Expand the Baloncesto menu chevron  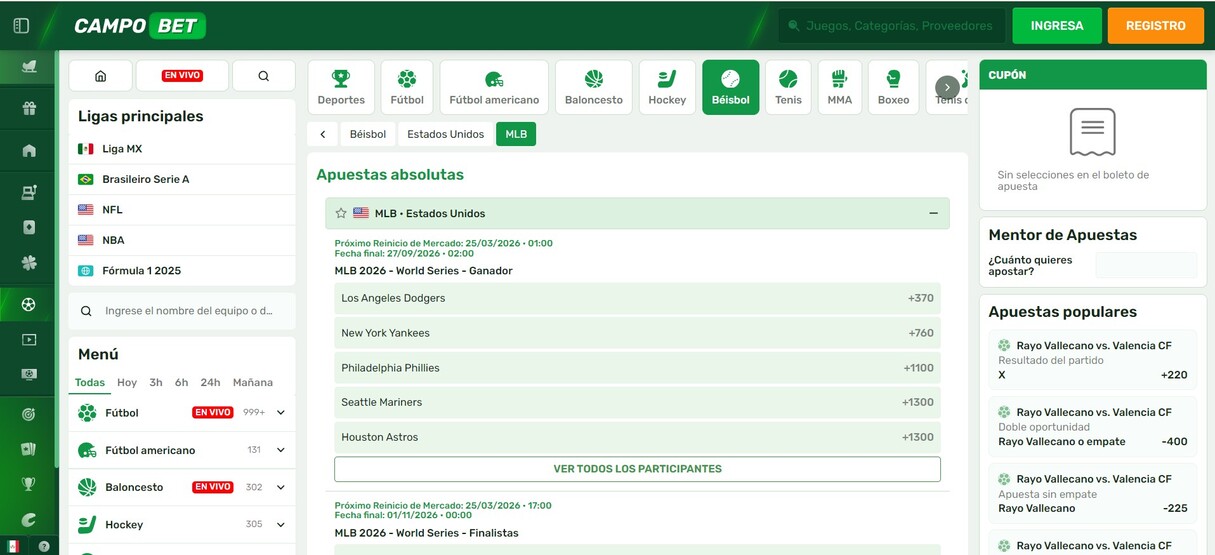click(281, 487)
